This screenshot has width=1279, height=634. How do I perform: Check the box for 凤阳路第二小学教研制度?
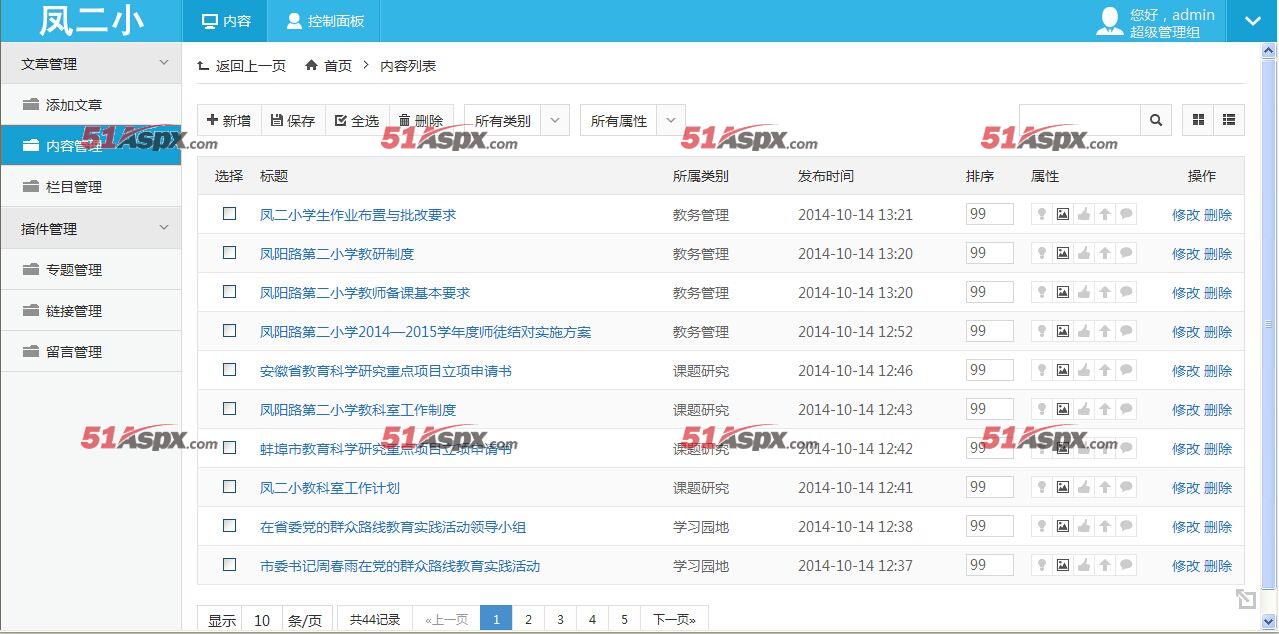[x=229, y=252]
